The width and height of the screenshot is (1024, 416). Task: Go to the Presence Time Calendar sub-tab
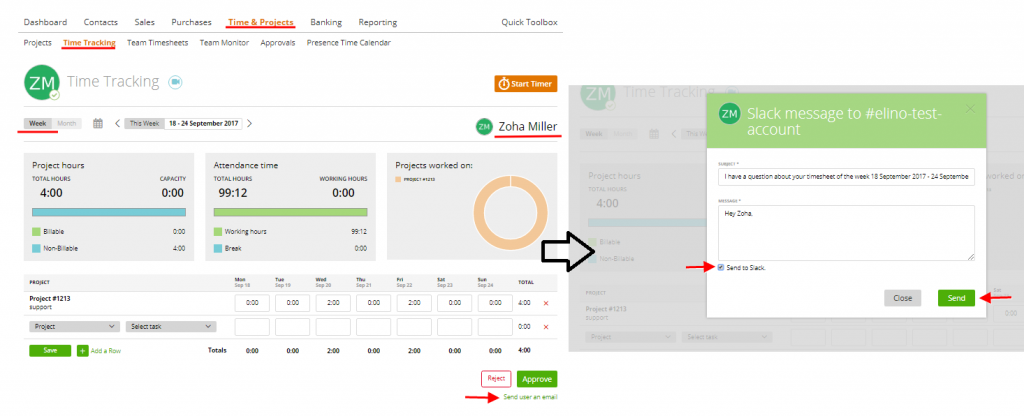pos(349,43)
